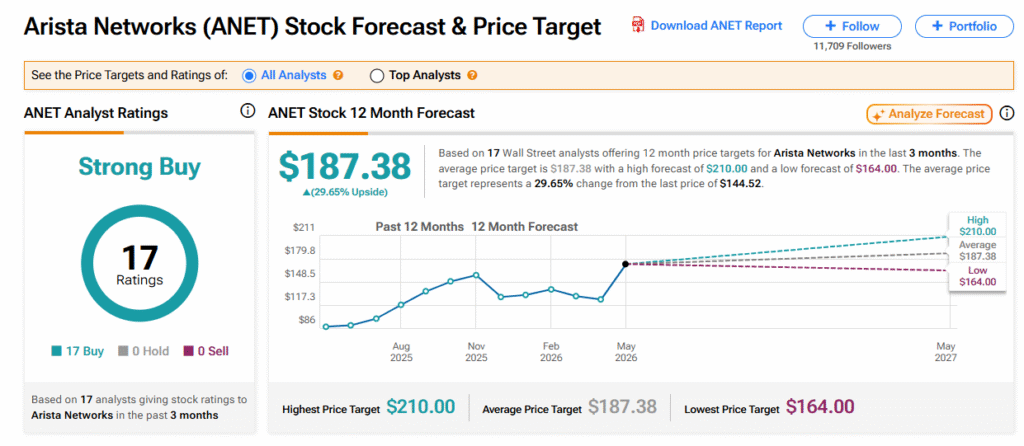Click the sparkle icon in Analyze Forecast button
The image size is (1024, 446).
[878, 114]
